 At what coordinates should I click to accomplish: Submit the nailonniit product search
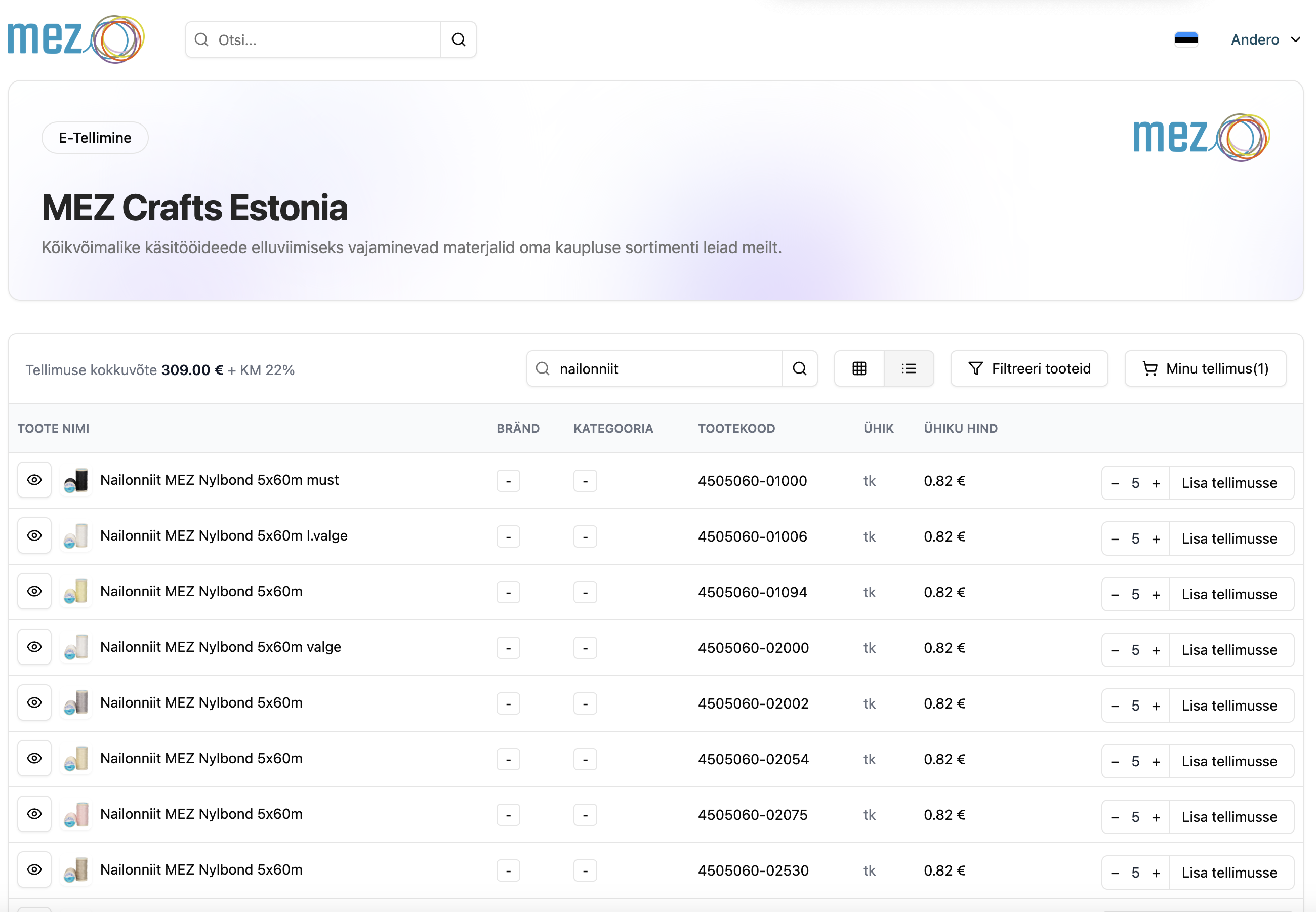click(x=799, y=368)
